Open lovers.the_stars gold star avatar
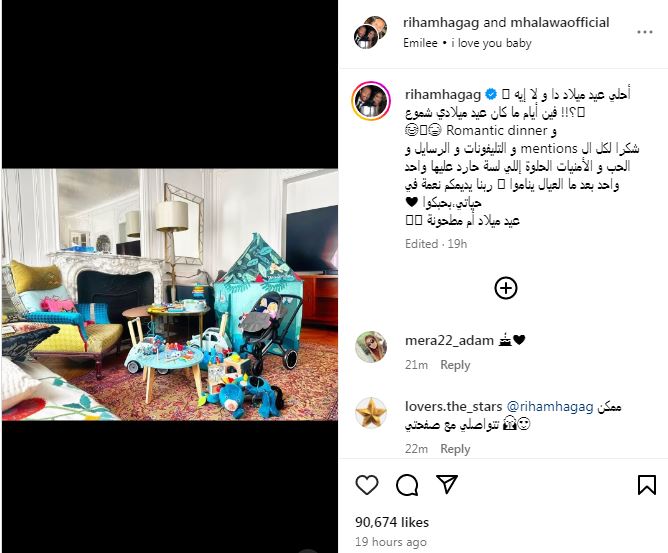Image resolution: width=668 pixels, height=553 pixels. click(x=371, y=413)
